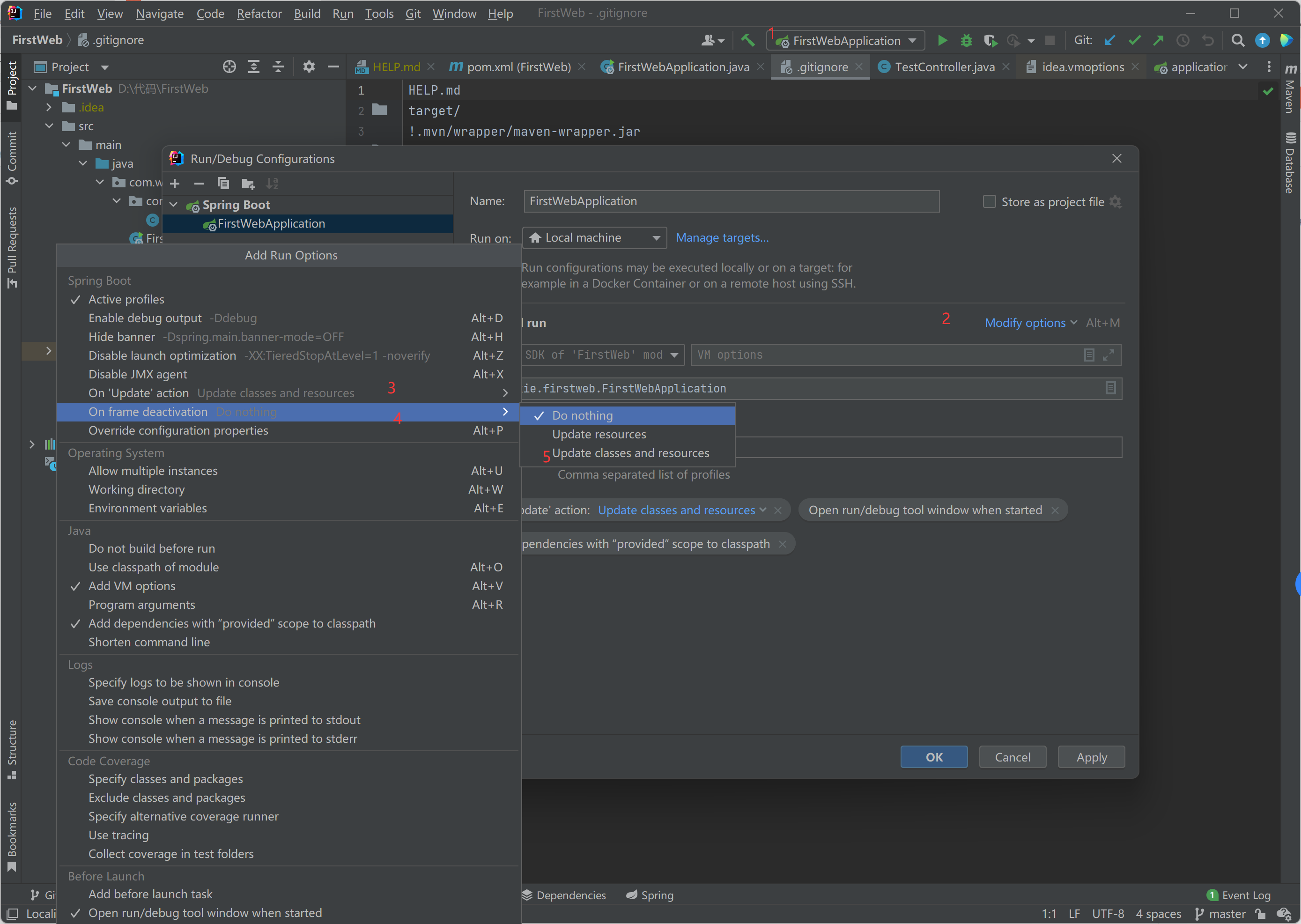Click the Manage targets link
The image size is (1301, 924).
722,238
